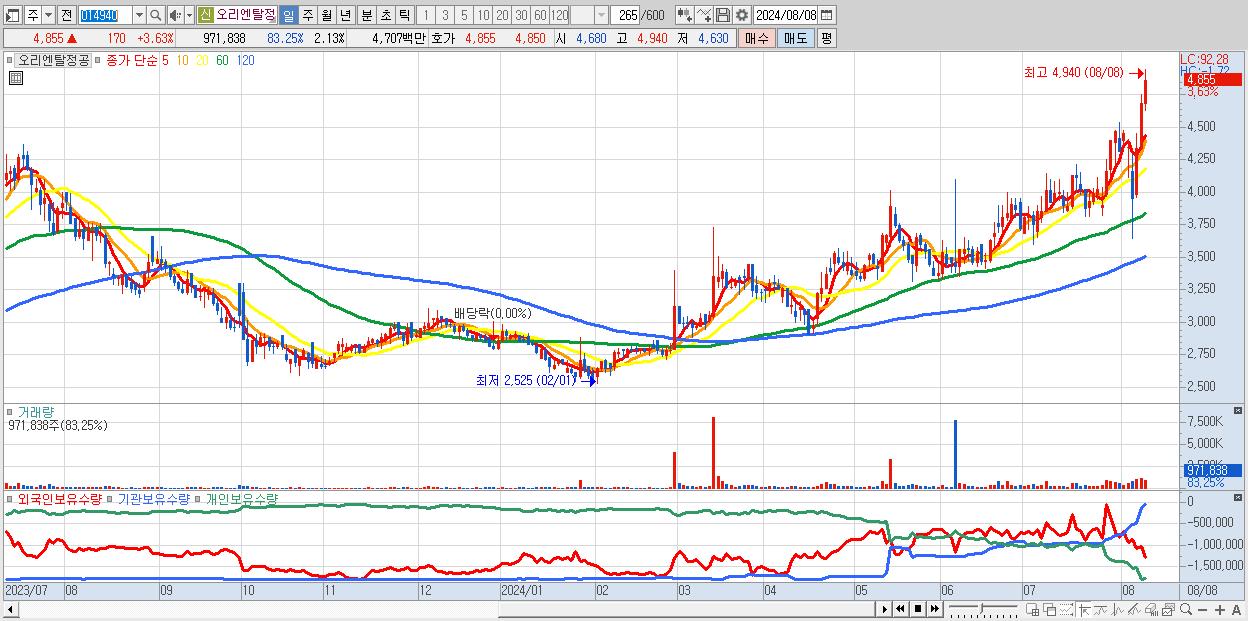
Task: Save chart with the floppy disk icon
Action: 723,15
